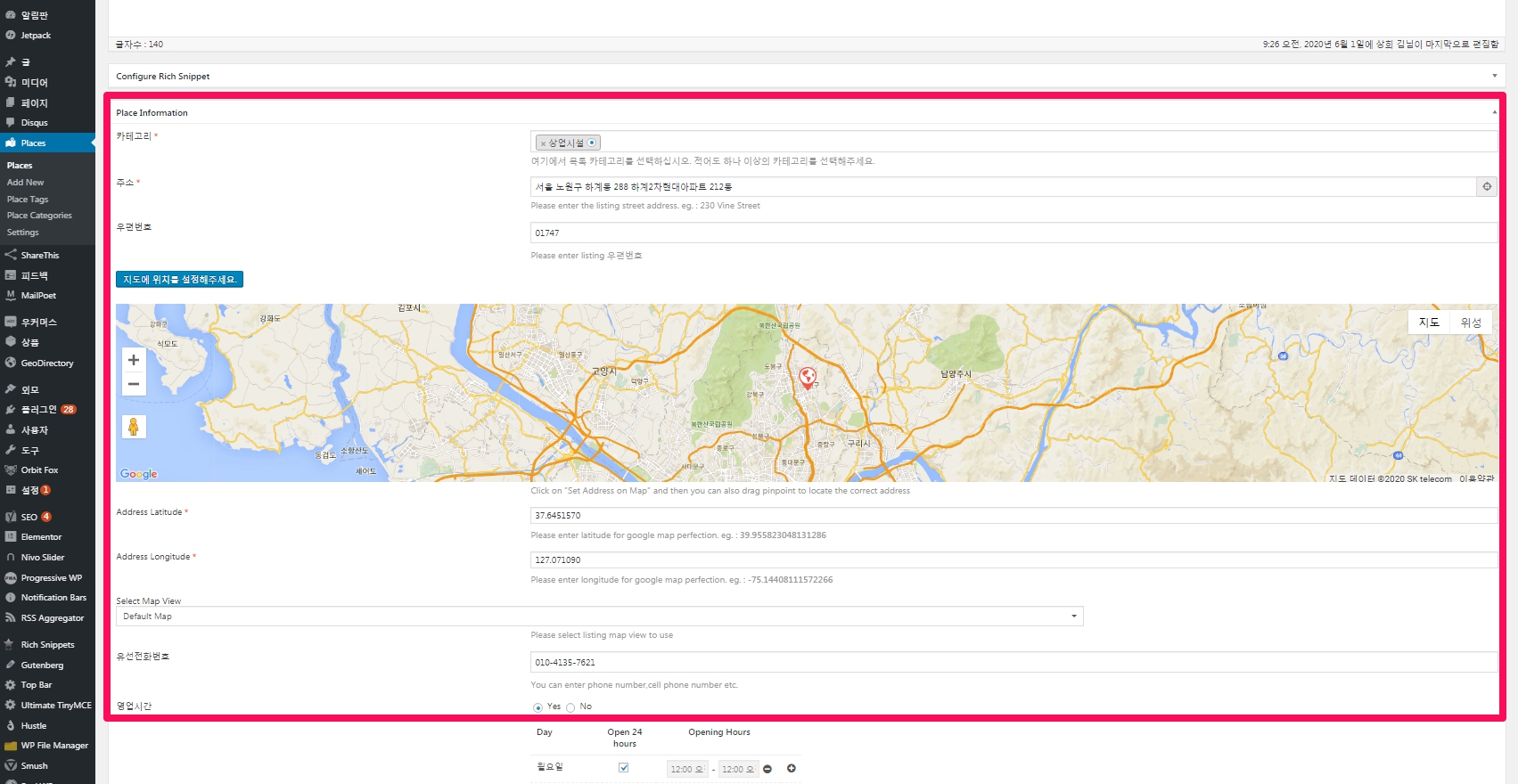Open GeoDirectory in the sidebar
1518x784 pixels.
(x=47, y=363)
